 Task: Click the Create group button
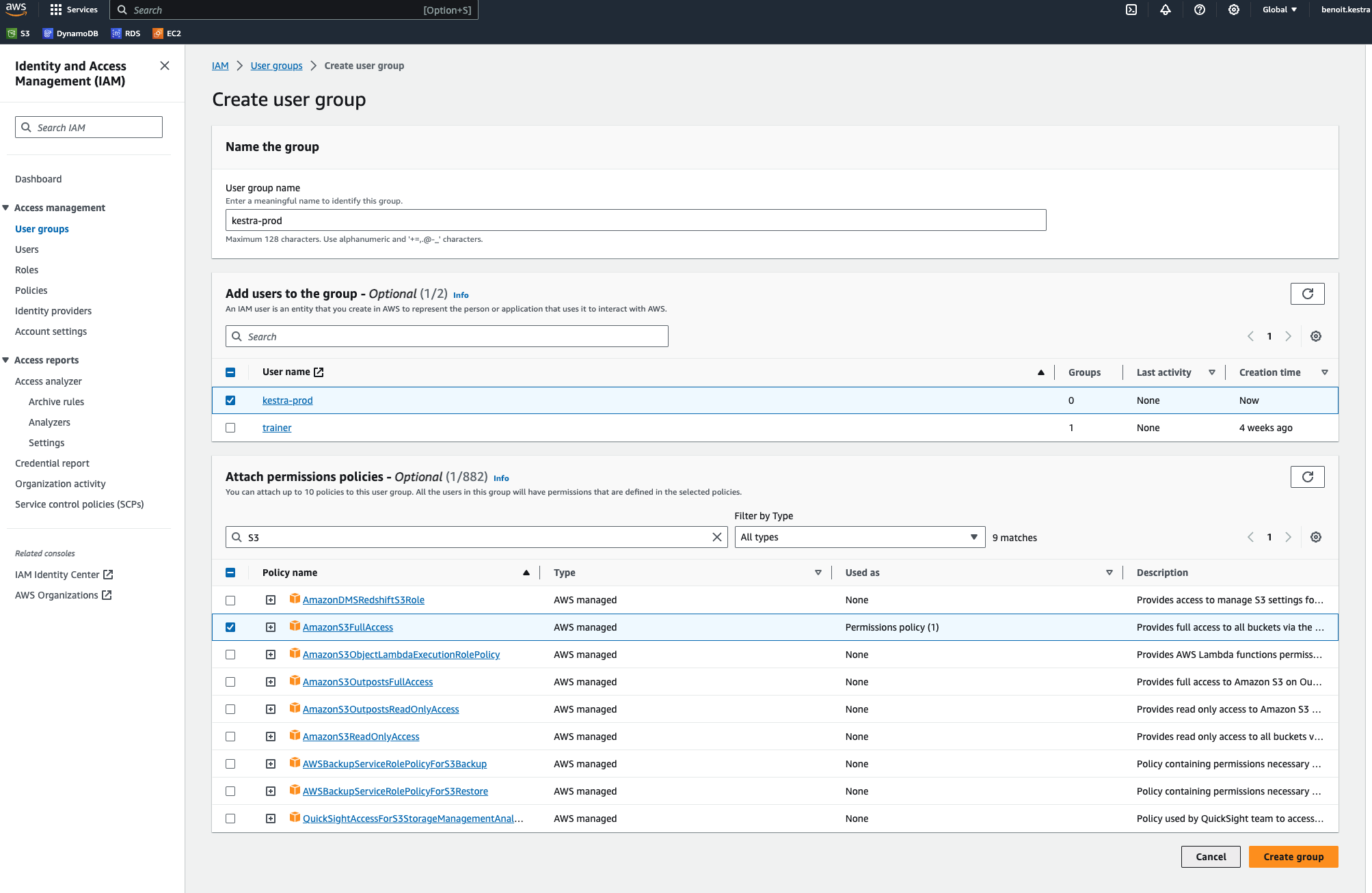pos(1293,857)
